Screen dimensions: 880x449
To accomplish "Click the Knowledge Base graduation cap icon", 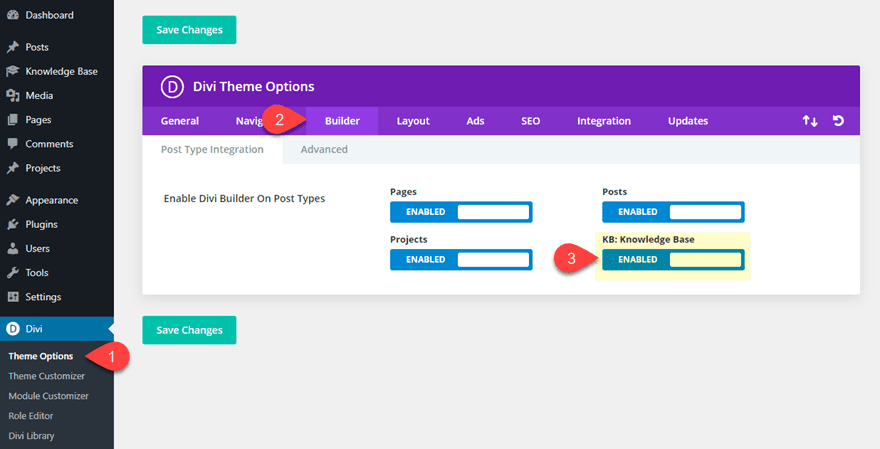I will (12, 71).
